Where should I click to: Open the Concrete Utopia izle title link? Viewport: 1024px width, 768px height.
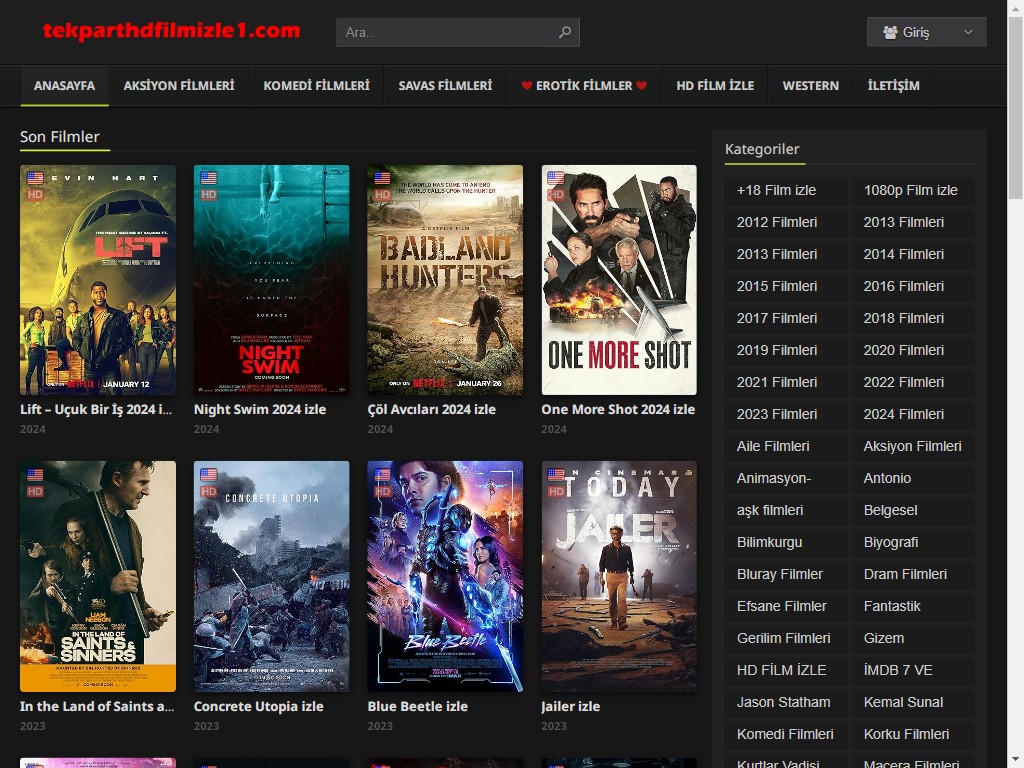tap(258, 706)
